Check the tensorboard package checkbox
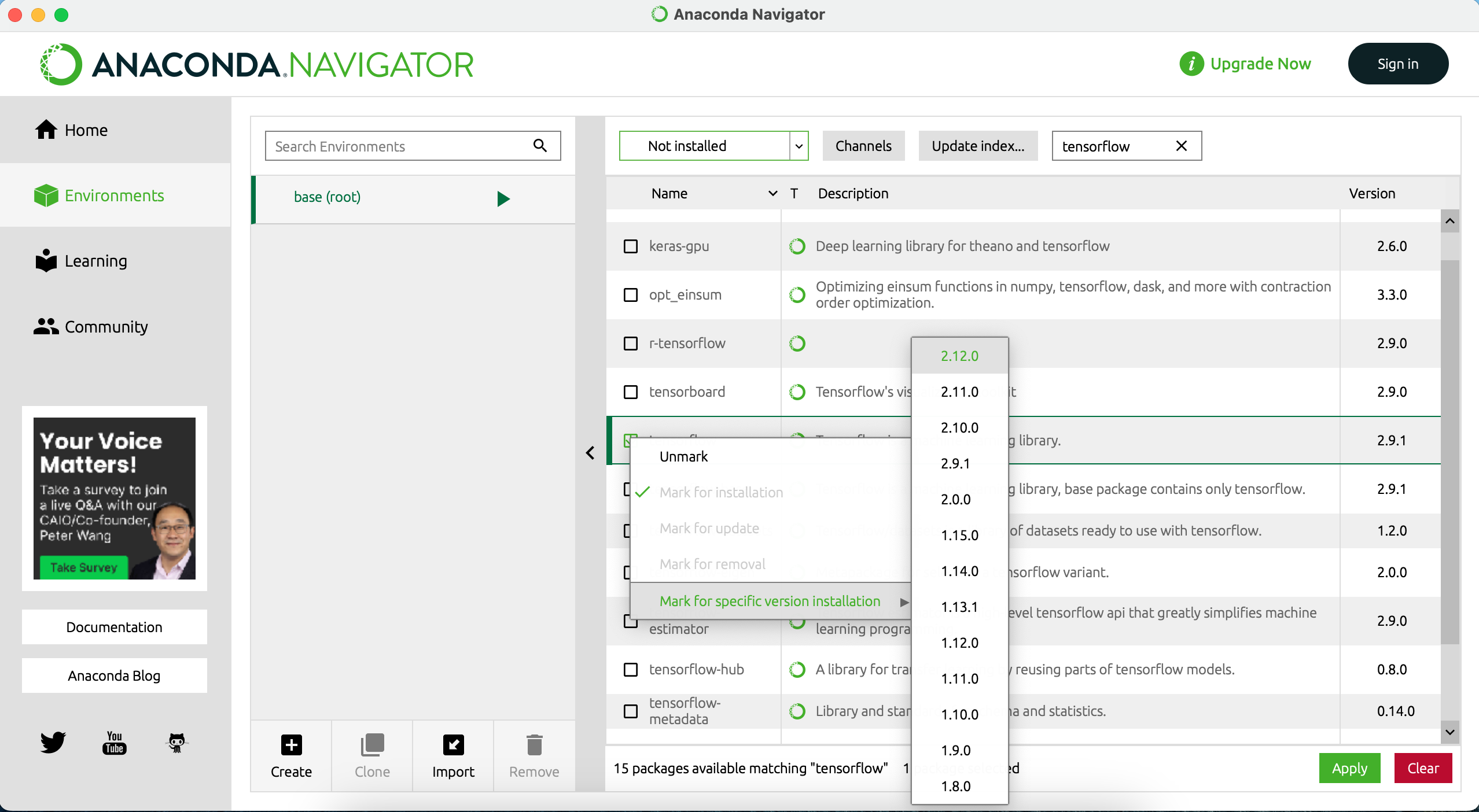This screenshot has height=812, width=1479. pos(631,392)
